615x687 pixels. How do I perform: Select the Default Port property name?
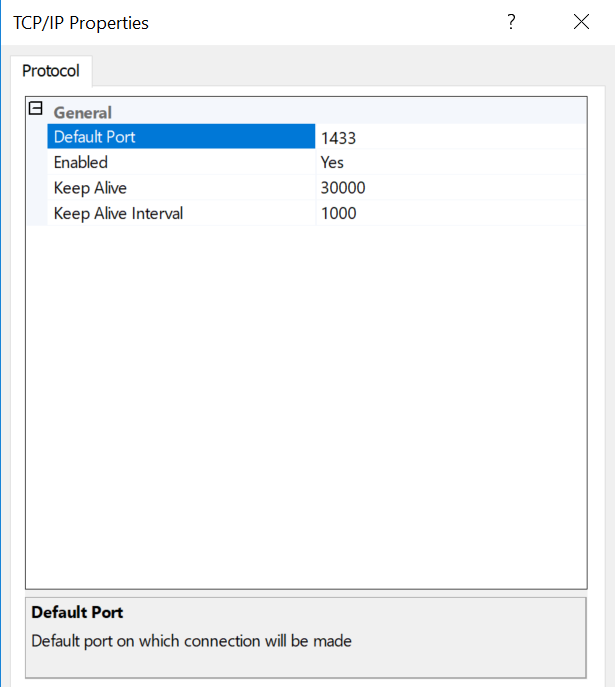(95, 137)
